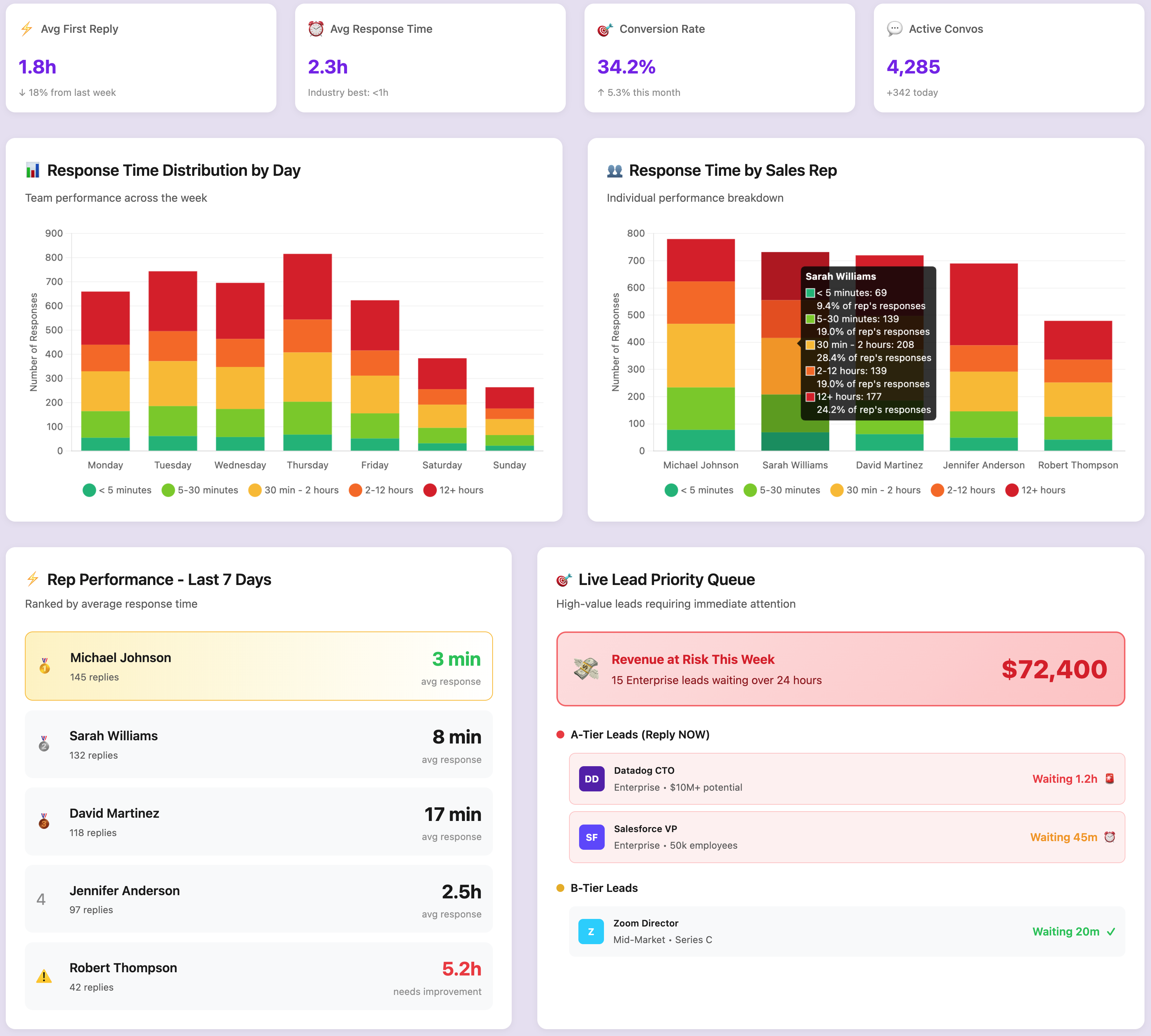Image resolution: width=1151 pixels, height=1036 pixels.
Task: Select the SF Salesforce avatar icon
Action: (x=592, y=837)
